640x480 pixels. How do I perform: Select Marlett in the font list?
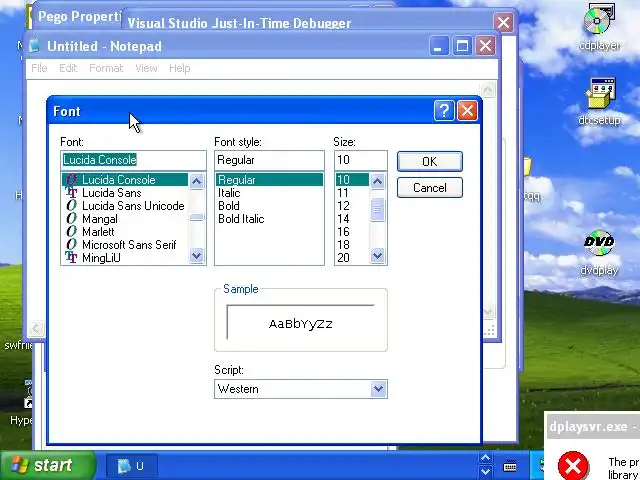click(x=125, y=232)
